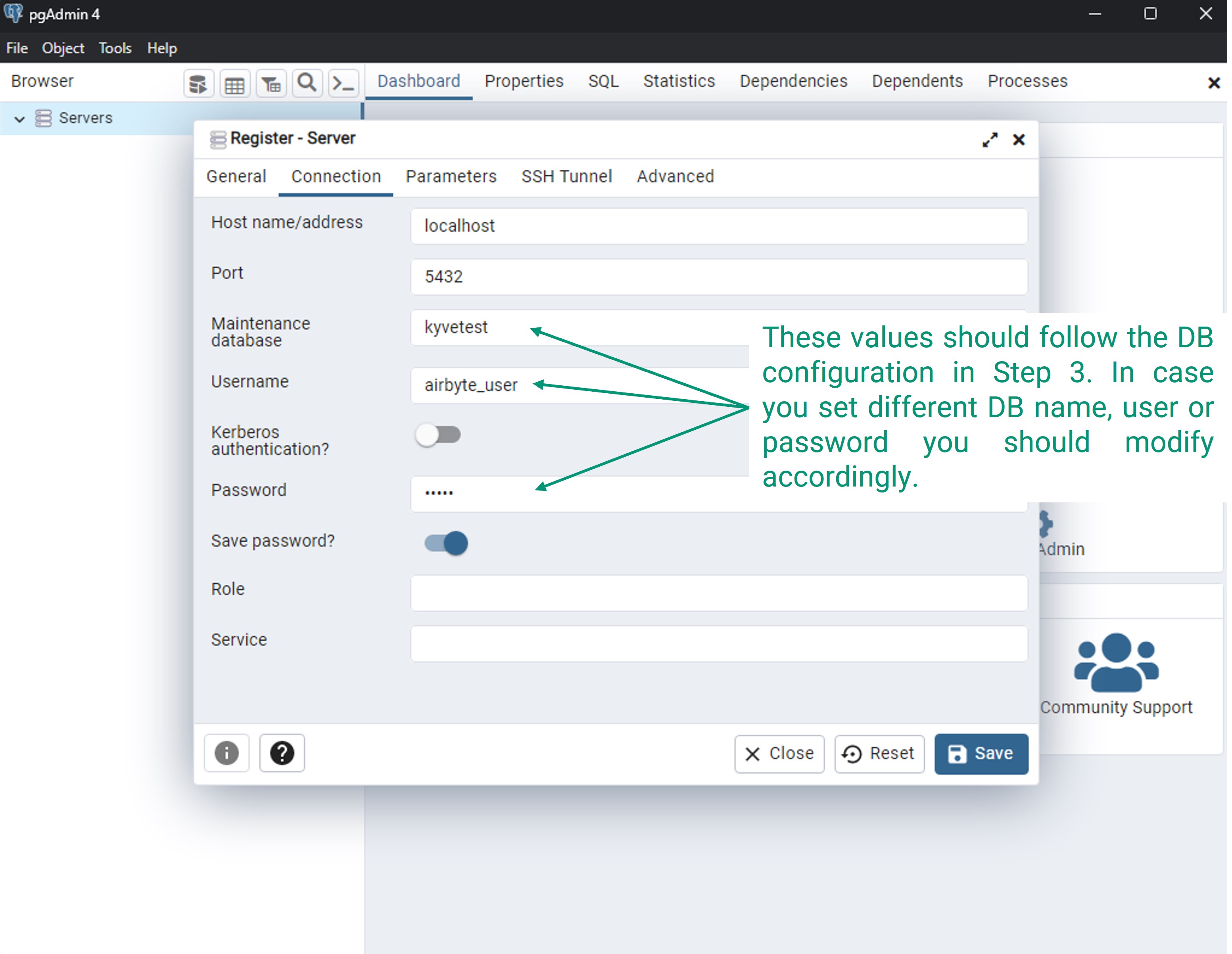
Task: Switch to the Properties panel tab
Action: 524,81
